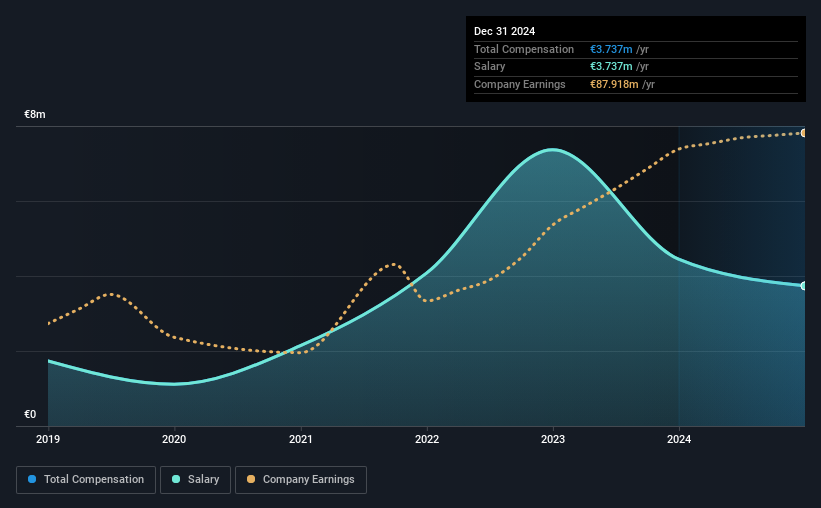Click the Salary label in tooltip
The height and width of the screenshot is (508, 821).
(490, 67)
